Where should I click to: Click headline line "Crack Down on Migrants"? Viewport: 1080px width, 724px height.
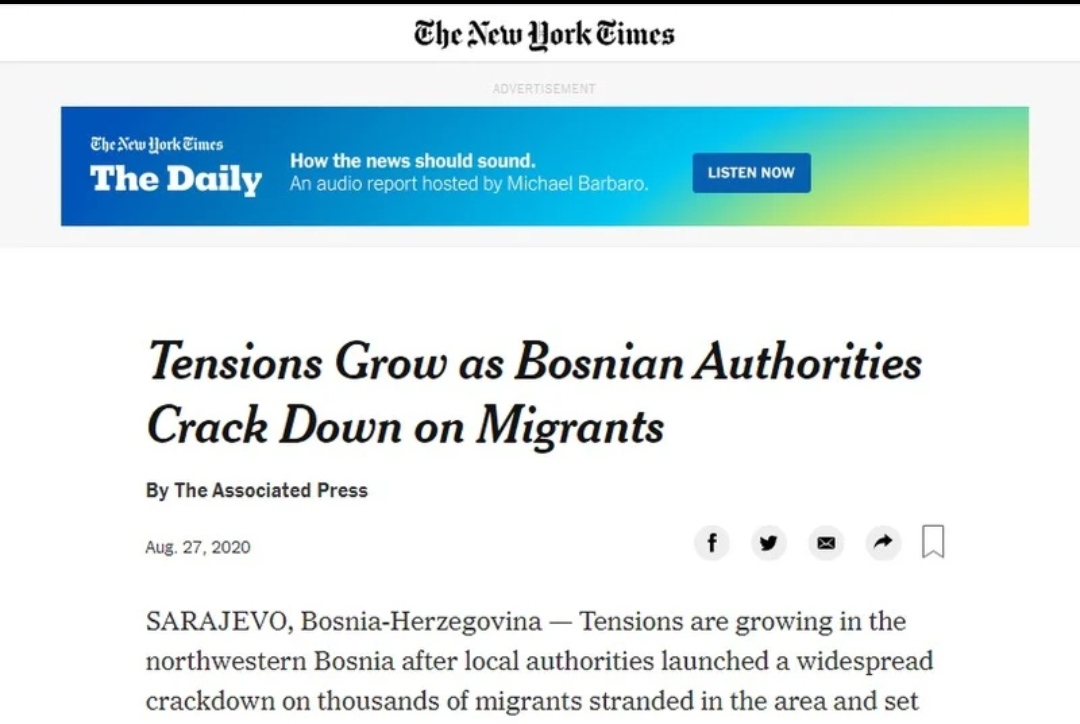click(405, 426)
